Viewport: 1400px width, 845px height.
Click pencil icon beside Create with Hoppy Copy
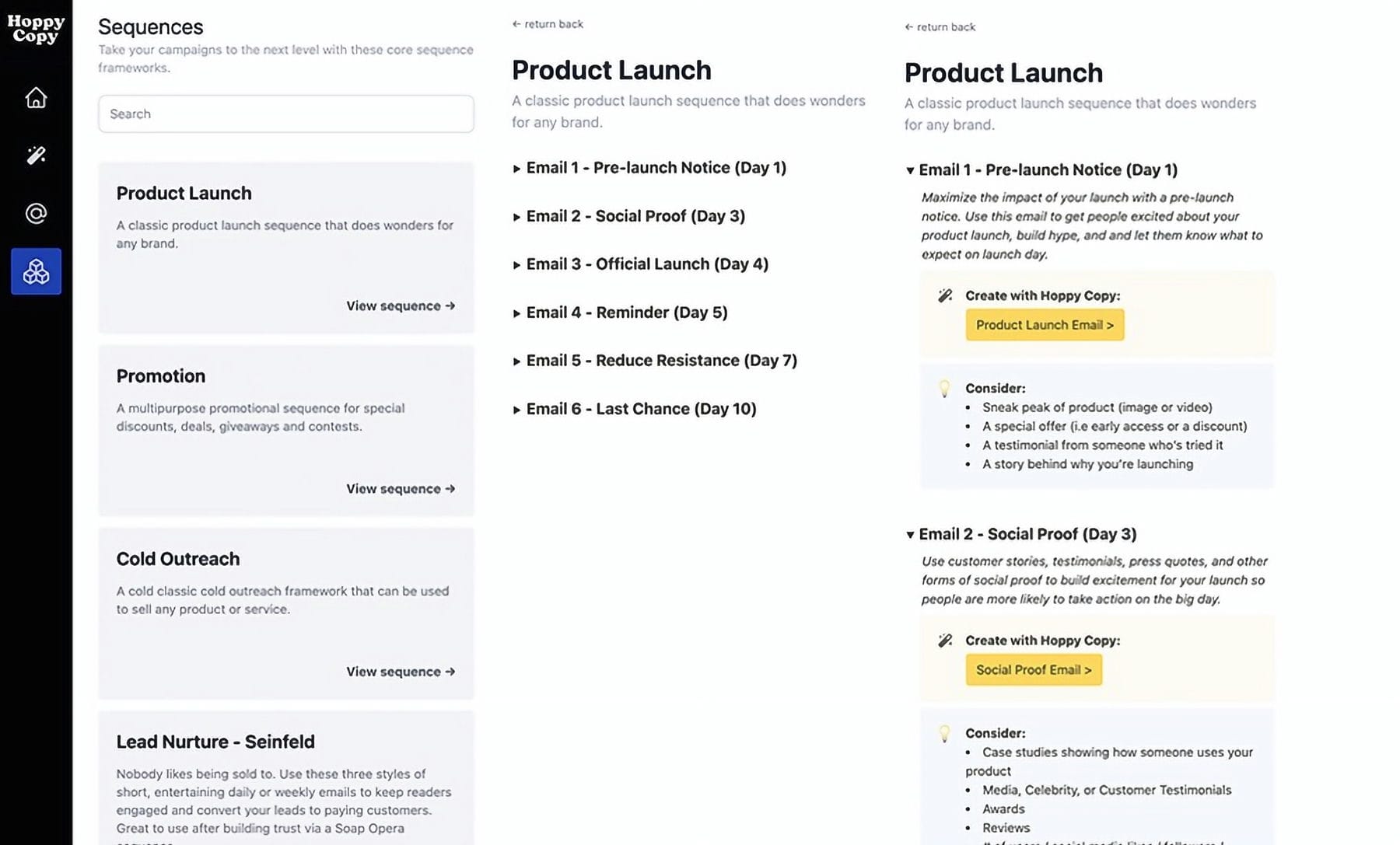pyautogui.click(x=945, y=295)
